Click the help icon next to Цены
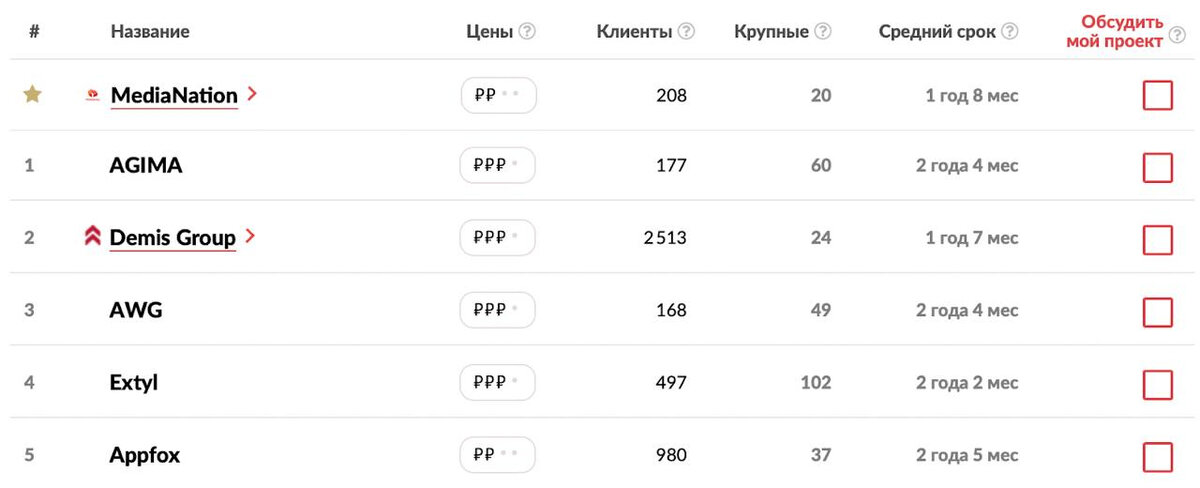This screenshot has width=1200, height=488. [527, 32]
